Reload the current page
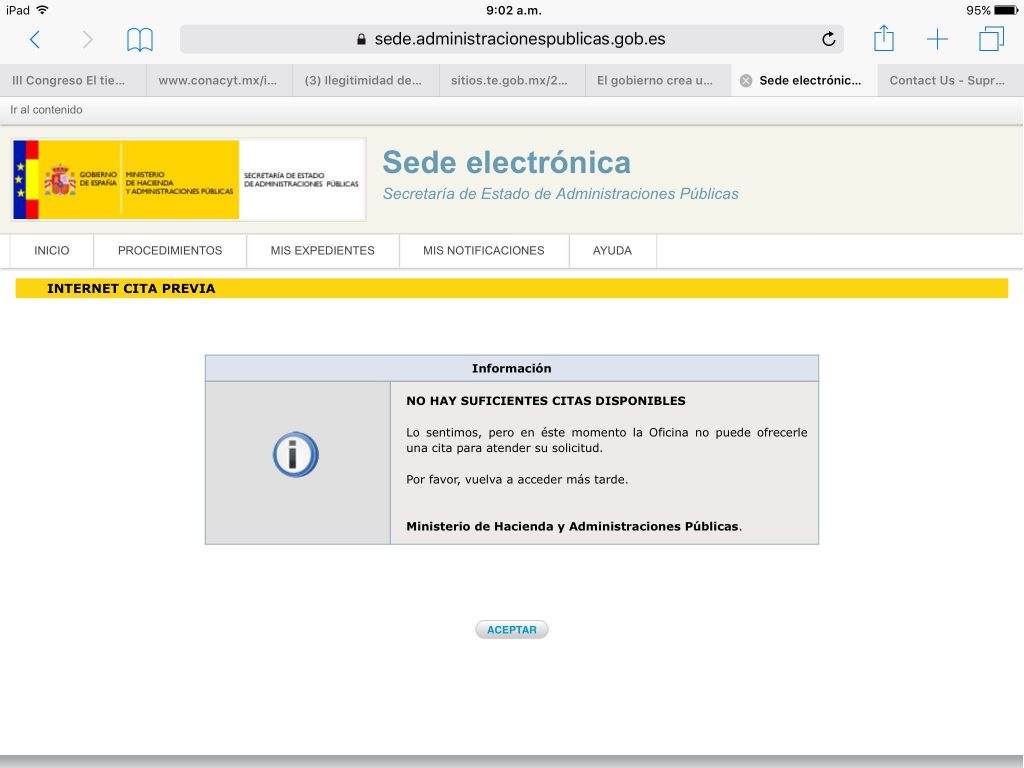1024x768 pixels. click(828, 38)
